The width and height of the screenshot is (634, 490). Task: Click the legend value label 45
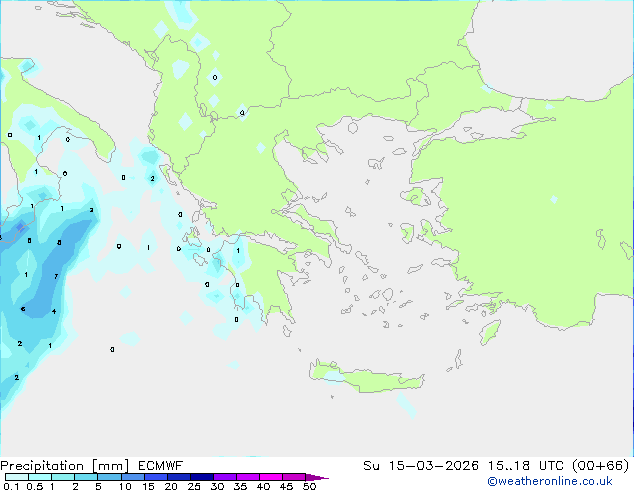tap(286, 486)
